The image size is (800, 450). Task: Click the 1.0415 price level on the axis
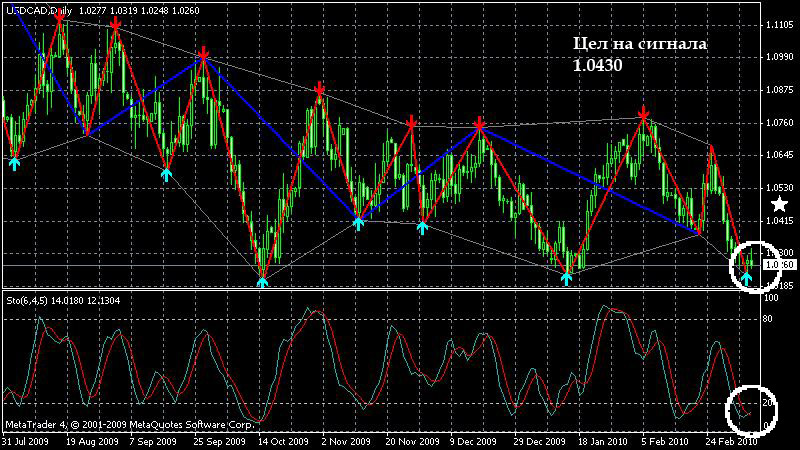pos(780,220)
